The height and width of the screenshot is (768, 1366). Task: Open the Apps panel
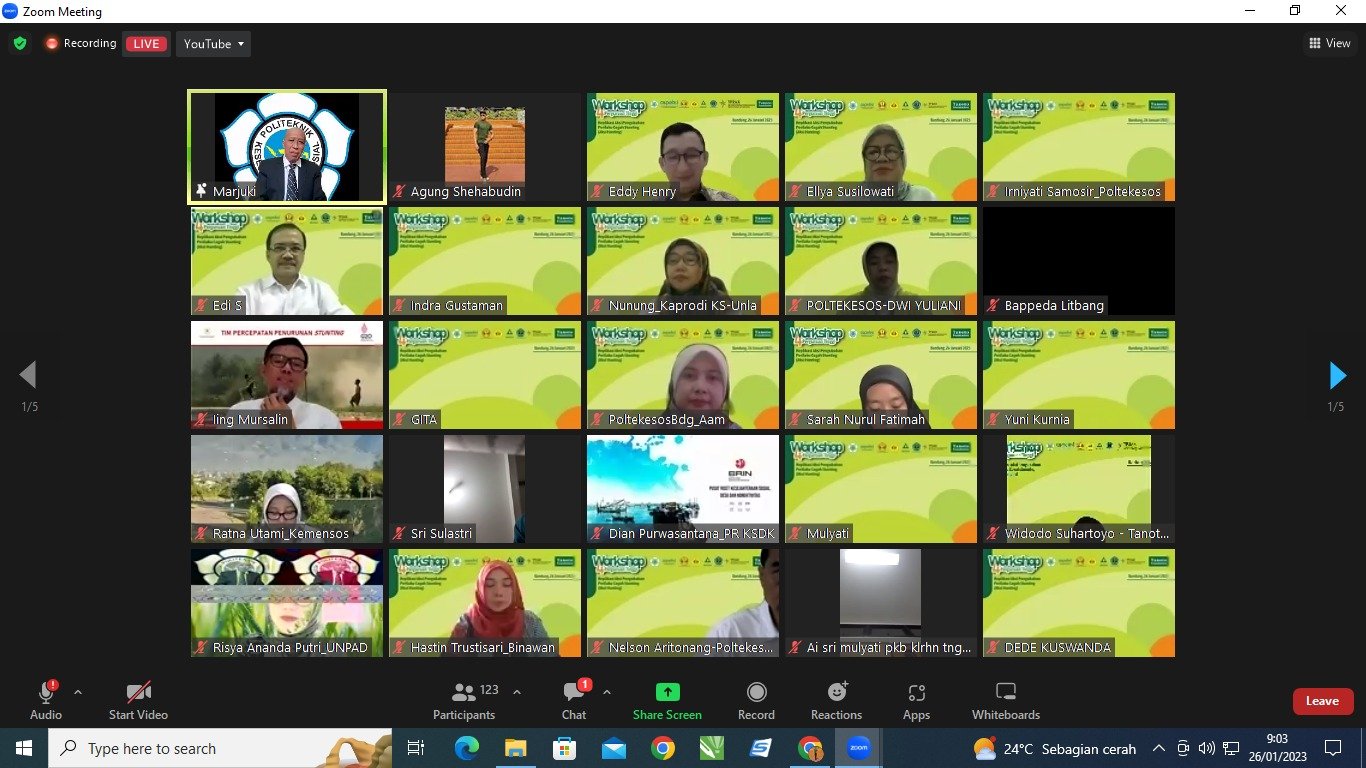(x=916, y=700)
